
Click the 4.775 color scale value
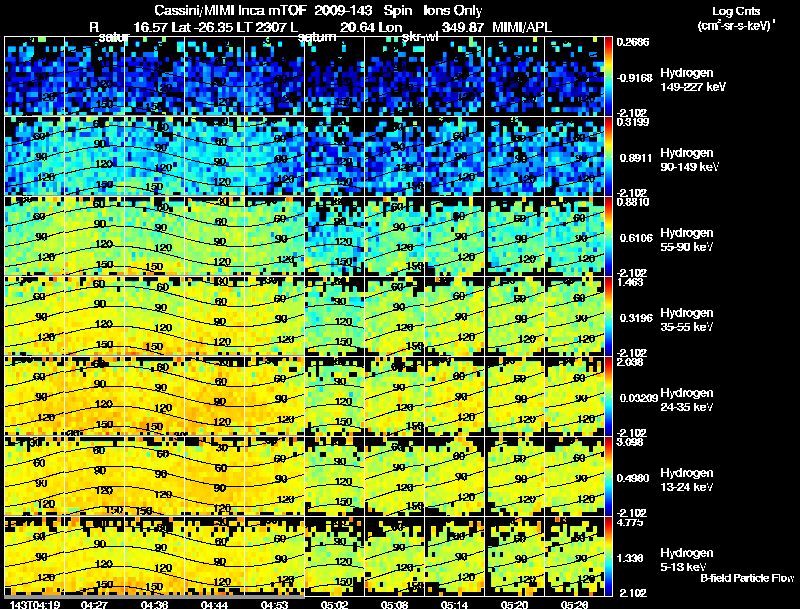pyautogui.click(x=630, y=522)
